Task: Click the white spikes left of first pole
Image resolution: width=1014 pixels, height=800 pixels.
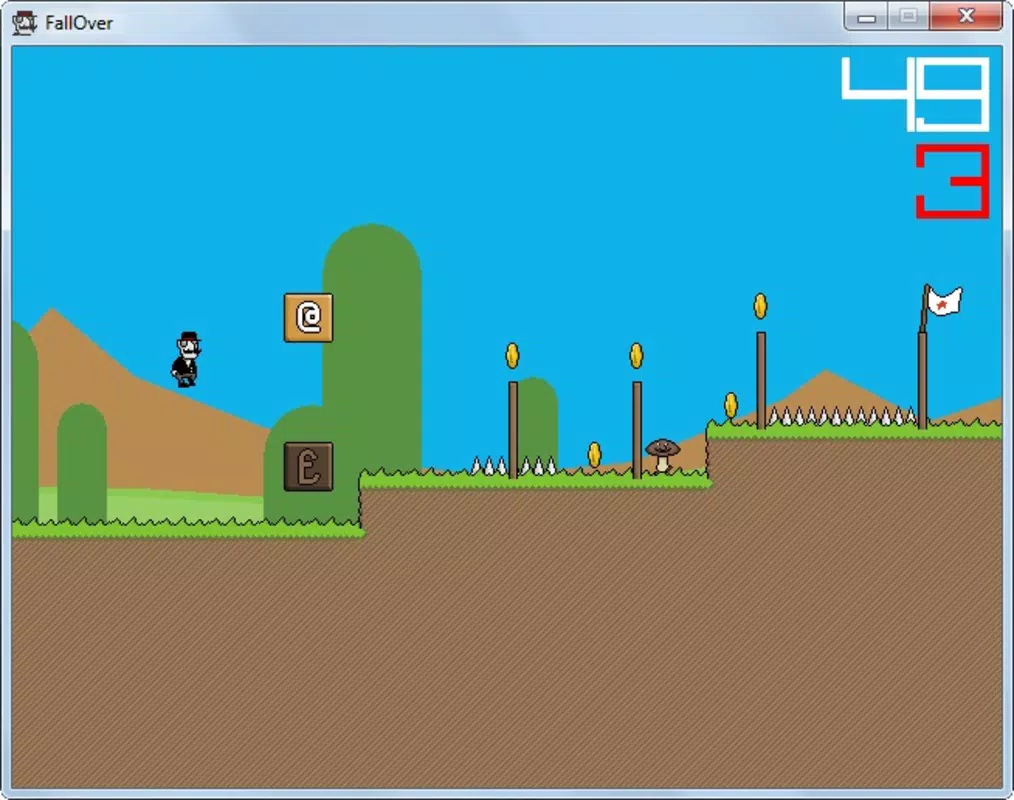Action: coord(489,466)
